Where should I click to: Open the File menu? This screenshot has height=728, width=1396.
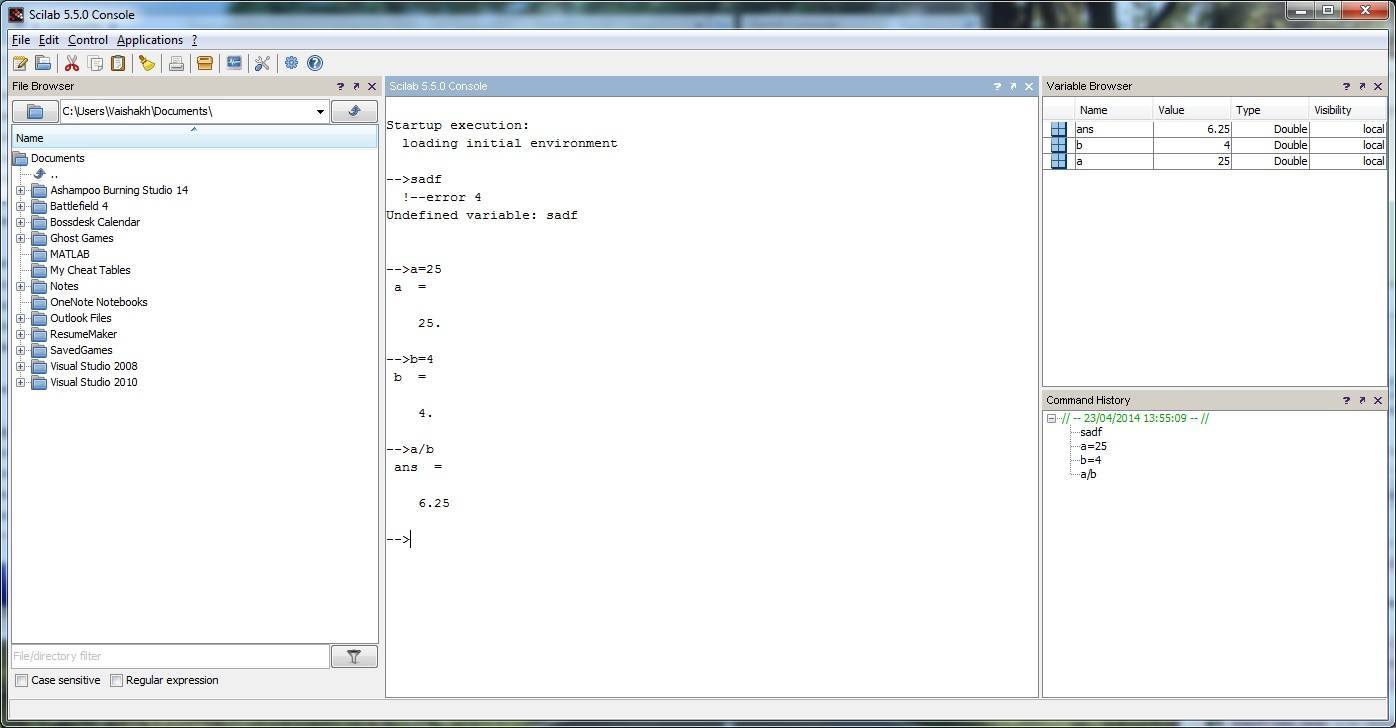click(x=21, y=40)
